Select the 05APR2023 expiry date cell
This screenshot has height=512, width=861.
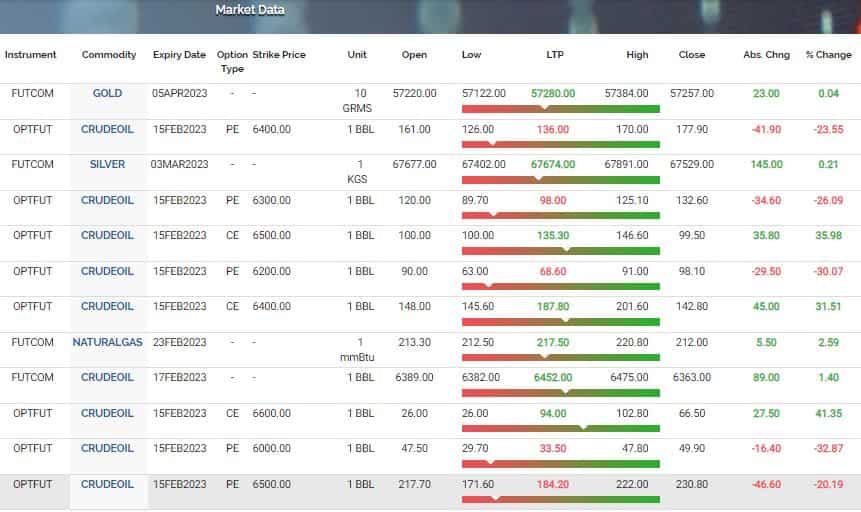pos(180,93)
